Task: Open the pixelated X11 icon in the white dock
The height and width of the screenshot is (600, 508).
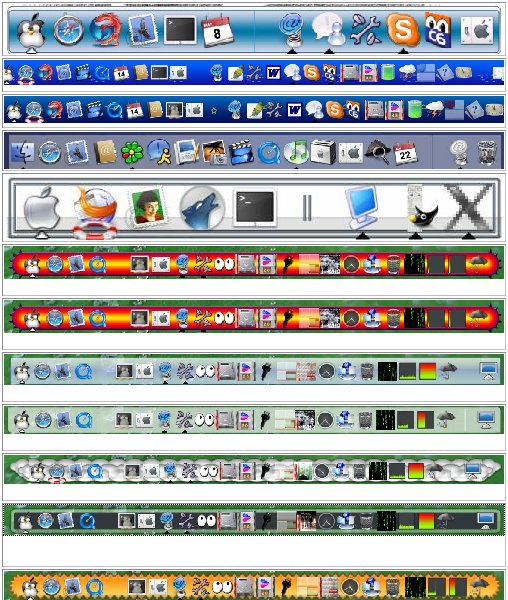Action: click(469, 207)
